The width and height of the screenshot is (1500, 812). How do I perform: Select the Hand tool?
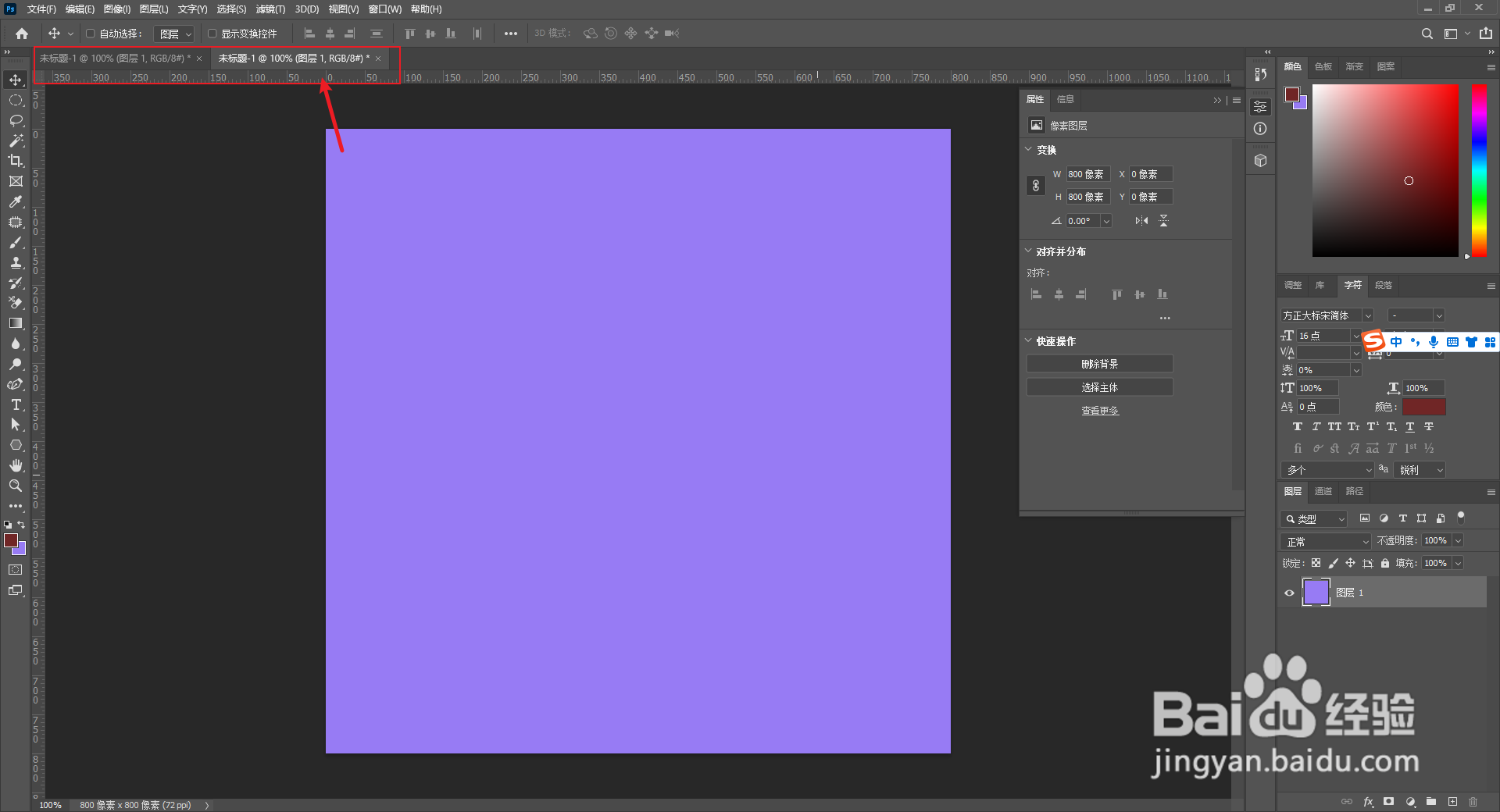pyautogui.click(x=16, y=465)
